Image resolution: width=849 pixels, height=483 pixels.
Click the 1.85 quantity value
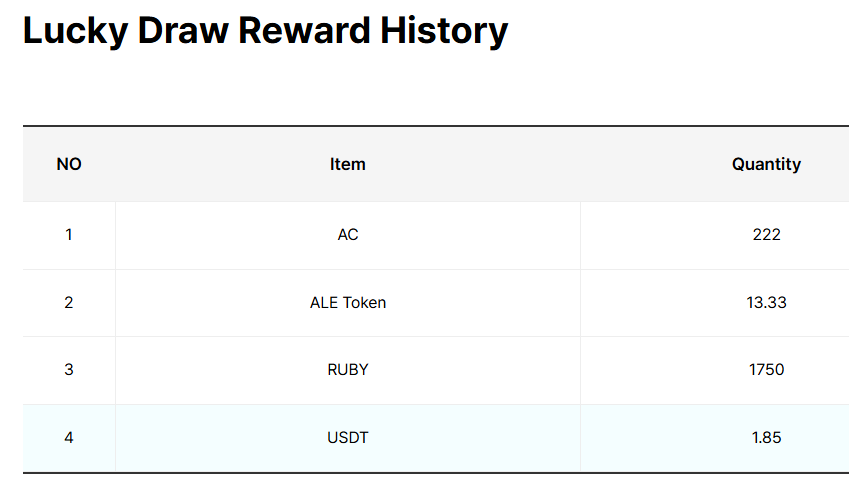coord(766,438)
